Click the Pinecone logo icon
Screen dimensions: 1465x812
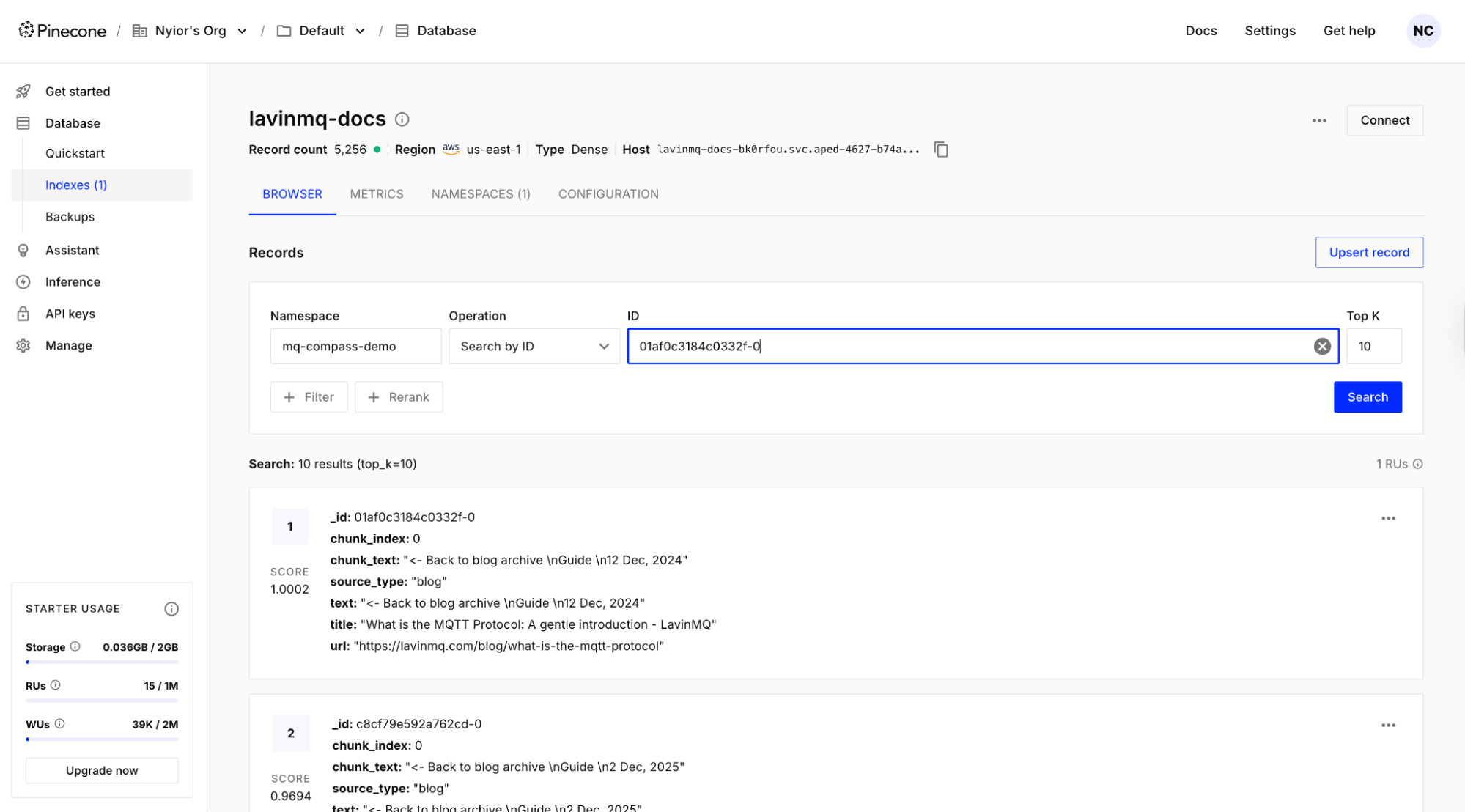coord(26,30)
